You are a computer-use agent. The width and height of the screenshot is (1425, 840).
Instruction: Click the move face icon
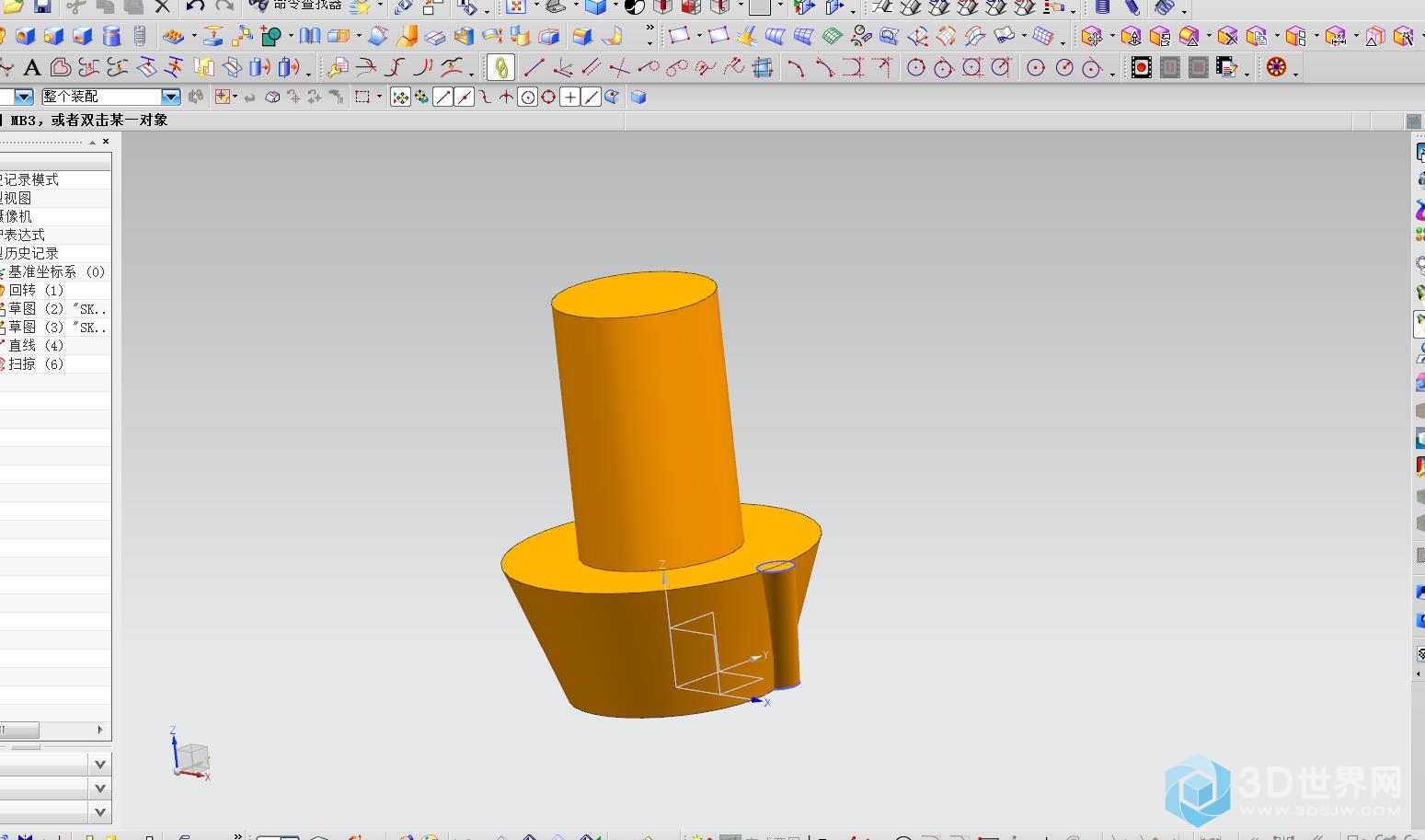pyautogui.click(x=1091, y=37)
